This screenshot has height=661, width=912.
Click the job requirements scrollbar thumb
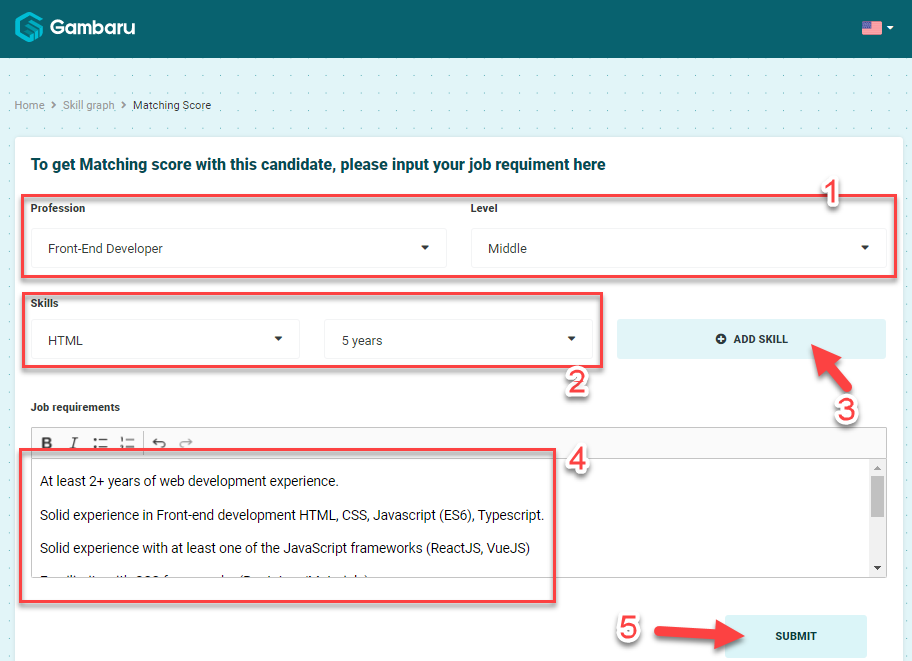877,496
